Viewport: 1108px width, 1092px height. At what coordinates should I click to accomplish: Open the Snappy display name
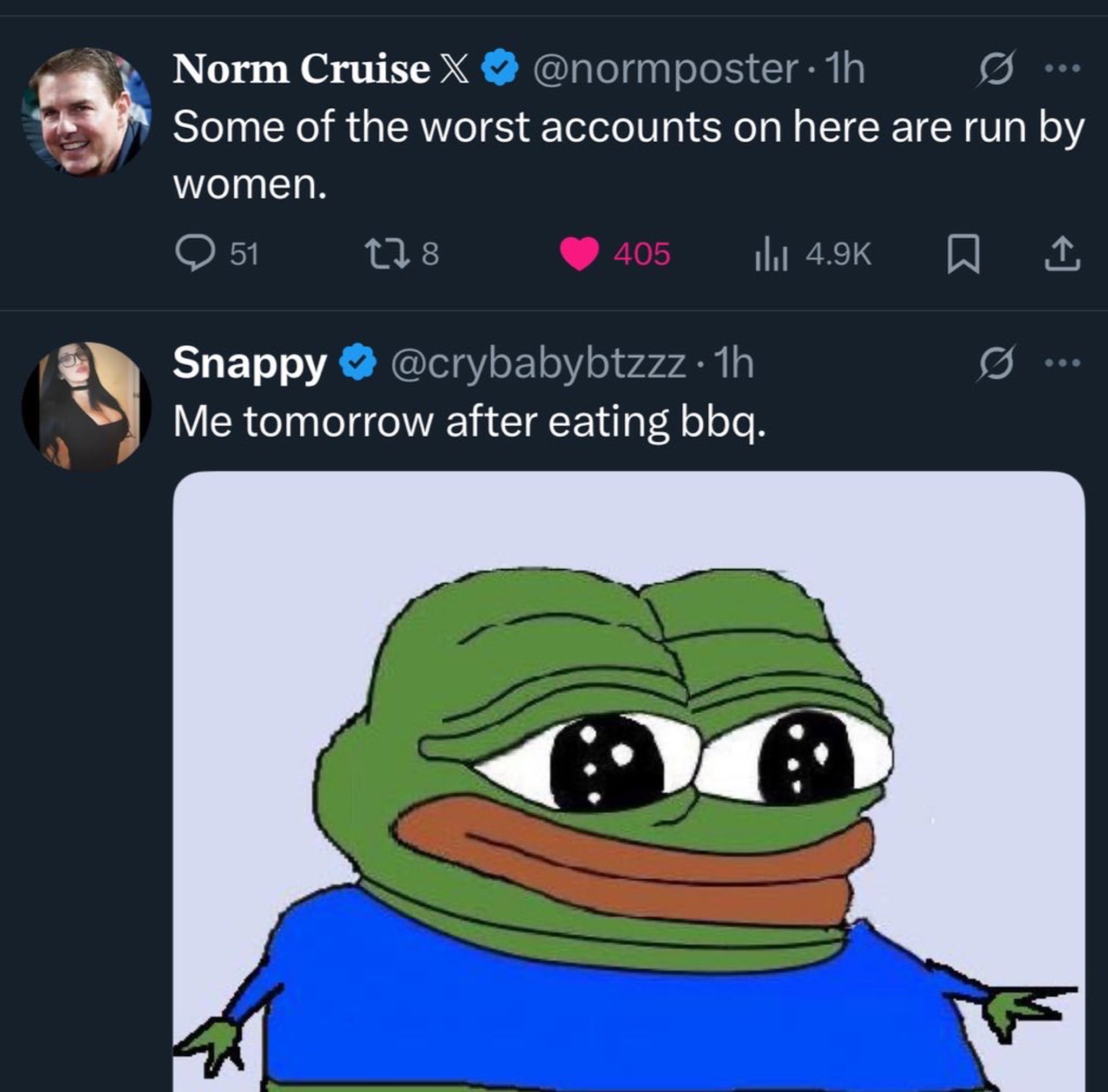pyautogui.click(x=249, y=364)
